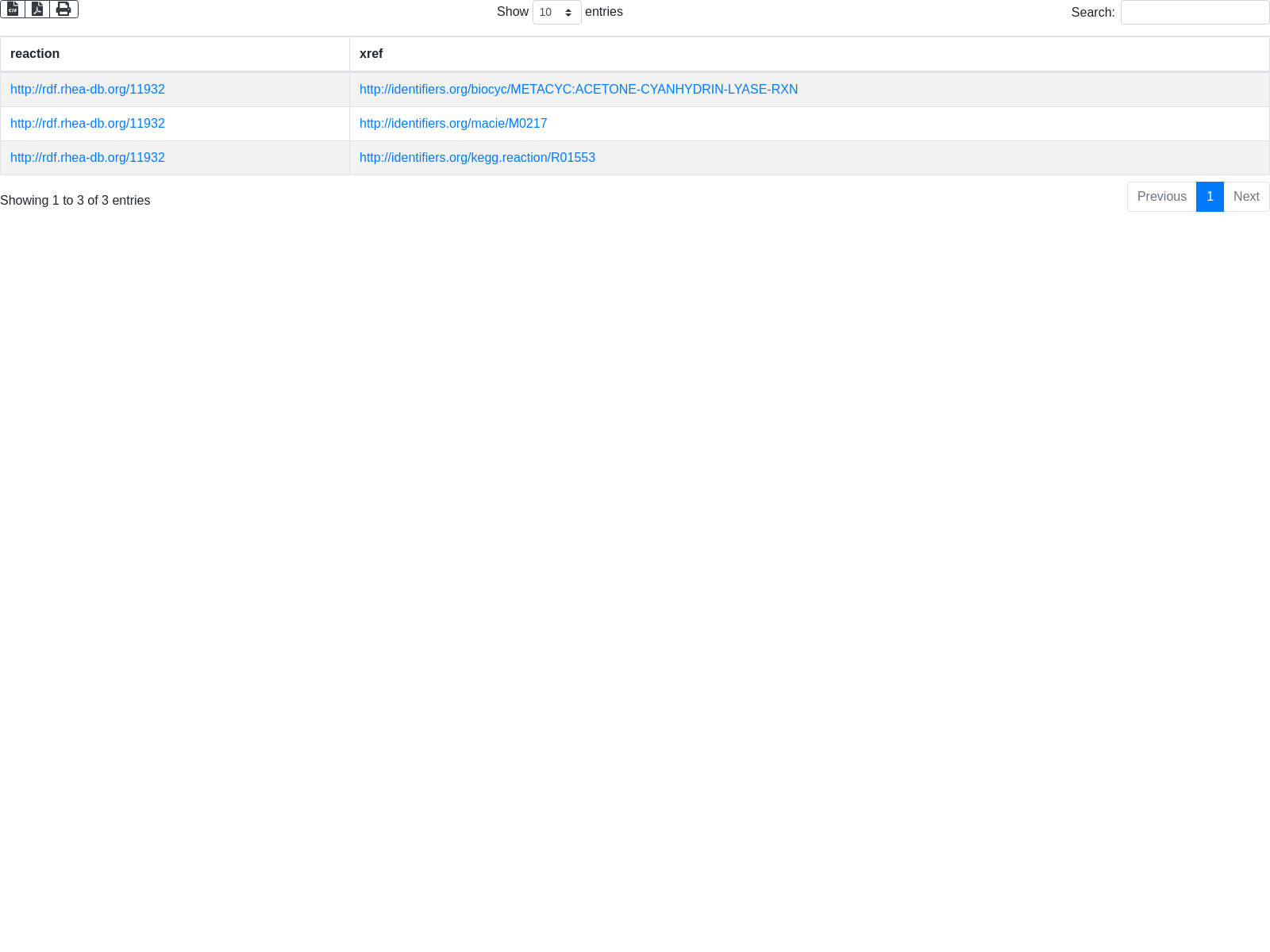
Task: Open the rhea-db reaction link in first row
Action: tap(87, 90)
